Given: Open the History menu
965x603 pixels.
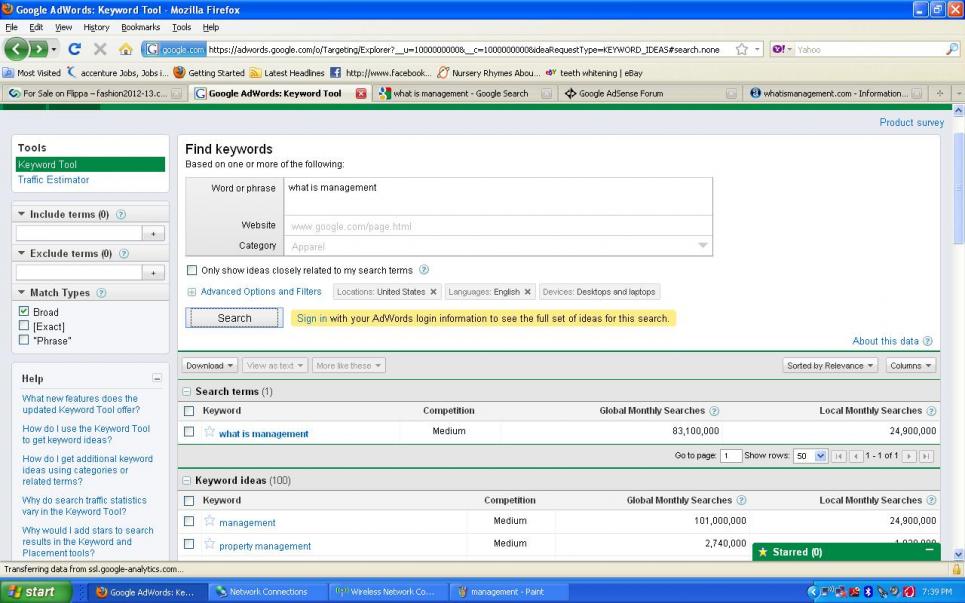Looking at the screenshot, I should (x=96, y=27).
